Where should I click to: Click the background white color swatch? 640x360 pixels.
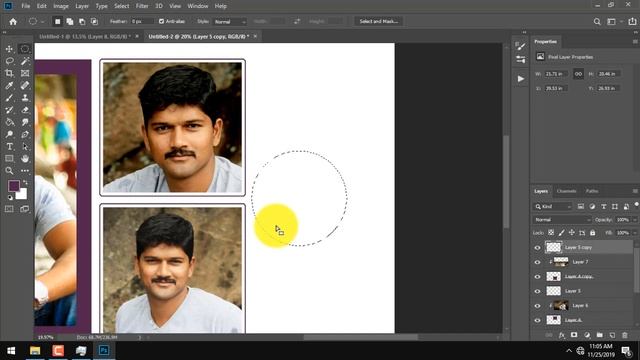tap(22, 194)
